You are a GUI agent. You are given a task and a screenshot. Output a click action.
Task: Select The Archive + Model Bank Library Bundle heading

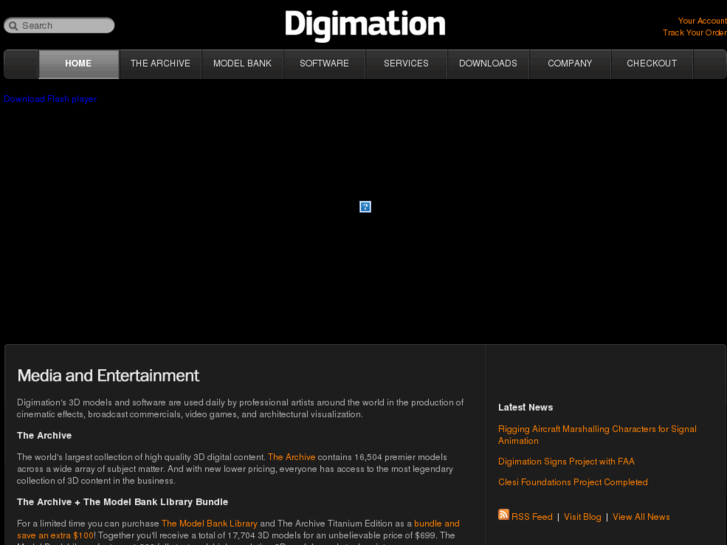(x=122, y=502)
